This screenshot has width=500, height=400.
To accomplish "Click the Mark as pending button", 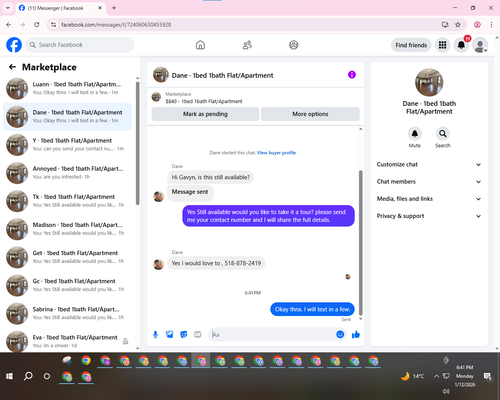I will tap(205, 114).
